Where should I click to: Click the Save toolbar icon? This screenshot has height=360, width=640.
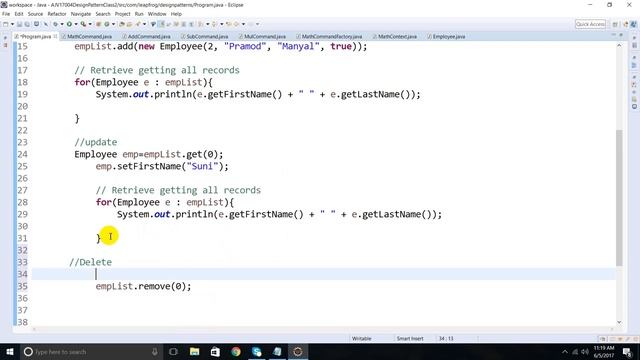[19, 24]
